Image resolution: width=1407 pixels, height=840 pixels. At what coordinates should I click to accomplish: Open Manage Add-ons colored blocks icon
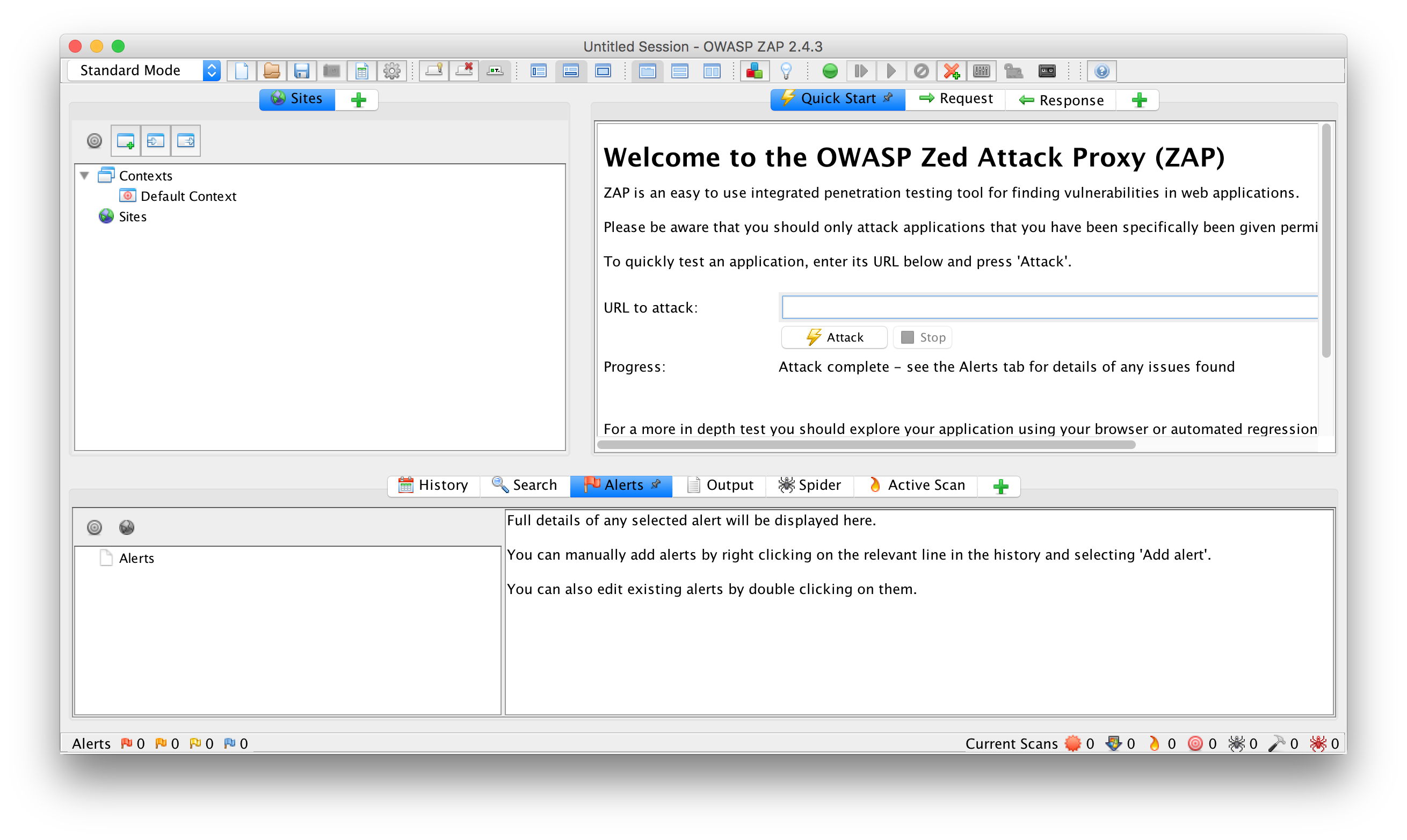[755, 71]
